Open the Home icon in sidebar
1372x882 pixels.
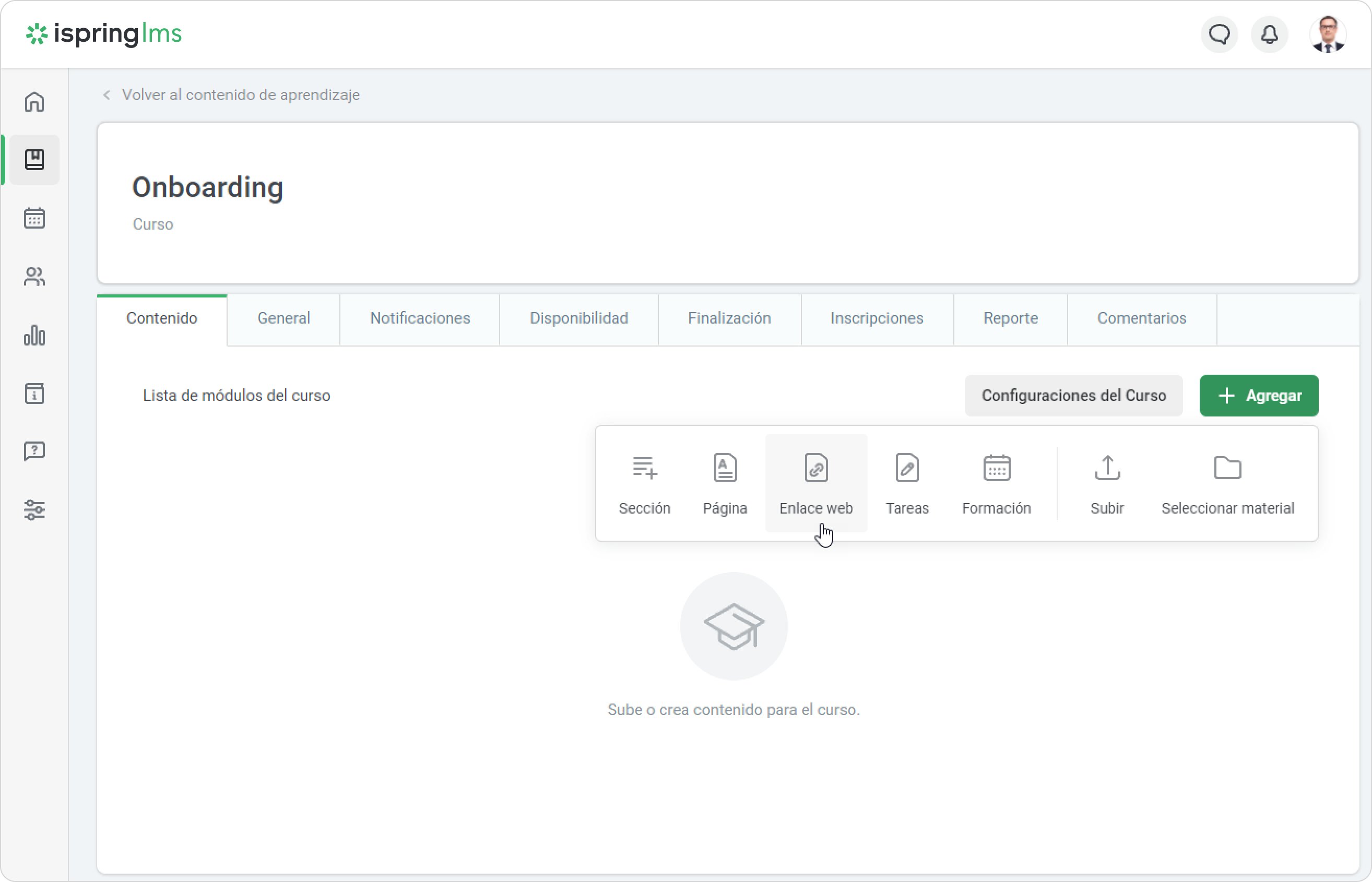[x=34, y=102]
